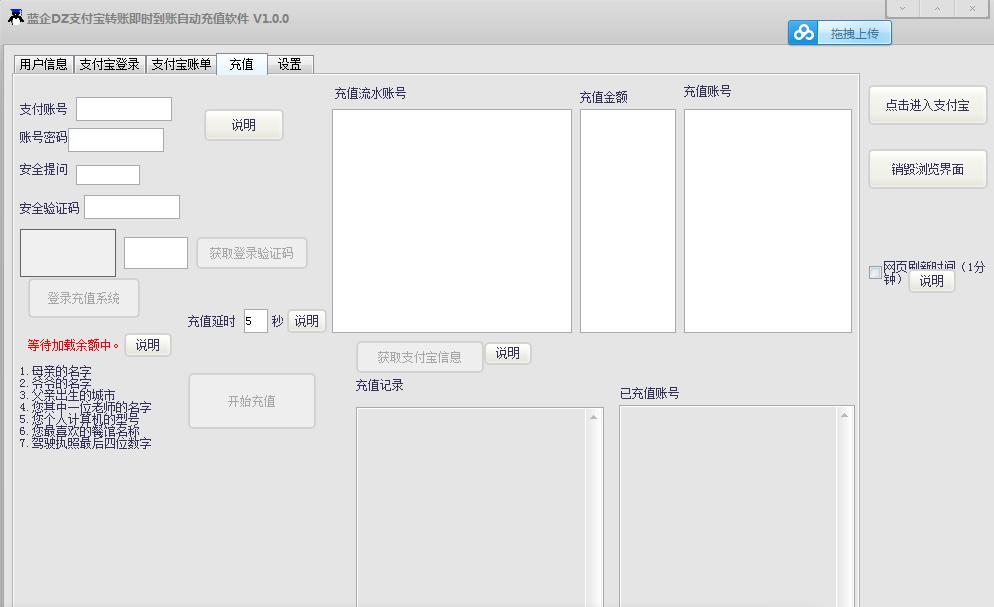Enable the 网页刷新时间 checkbox
994x607 pixels.
(x=875, y=272)
